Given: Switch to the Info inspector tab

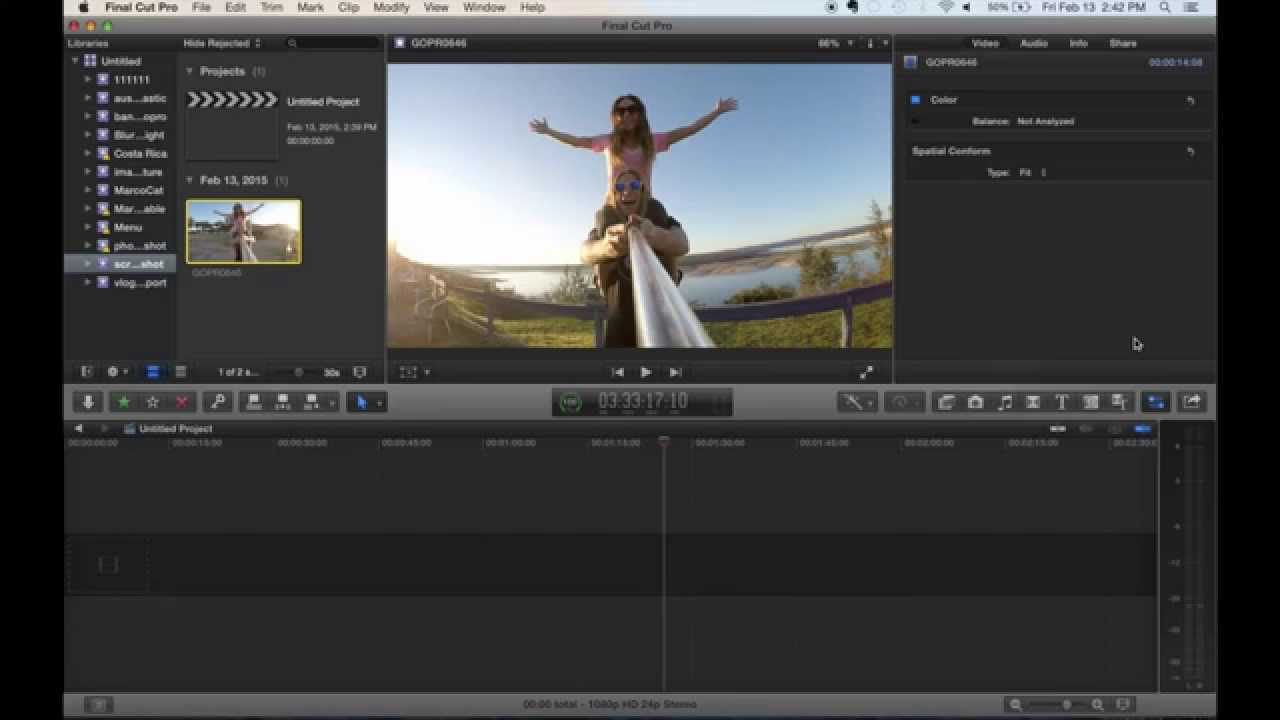Looking at the screenshot, I should [1078, 43].
